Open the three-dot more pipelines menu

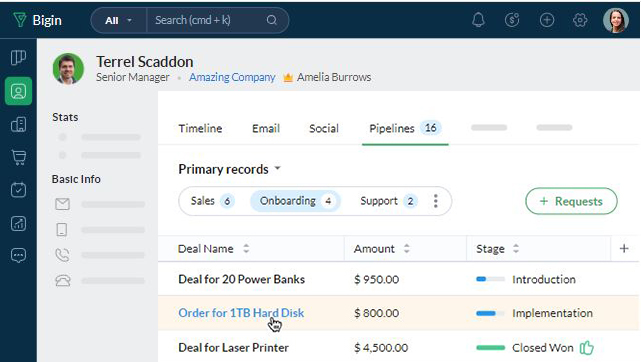point(436,201)
